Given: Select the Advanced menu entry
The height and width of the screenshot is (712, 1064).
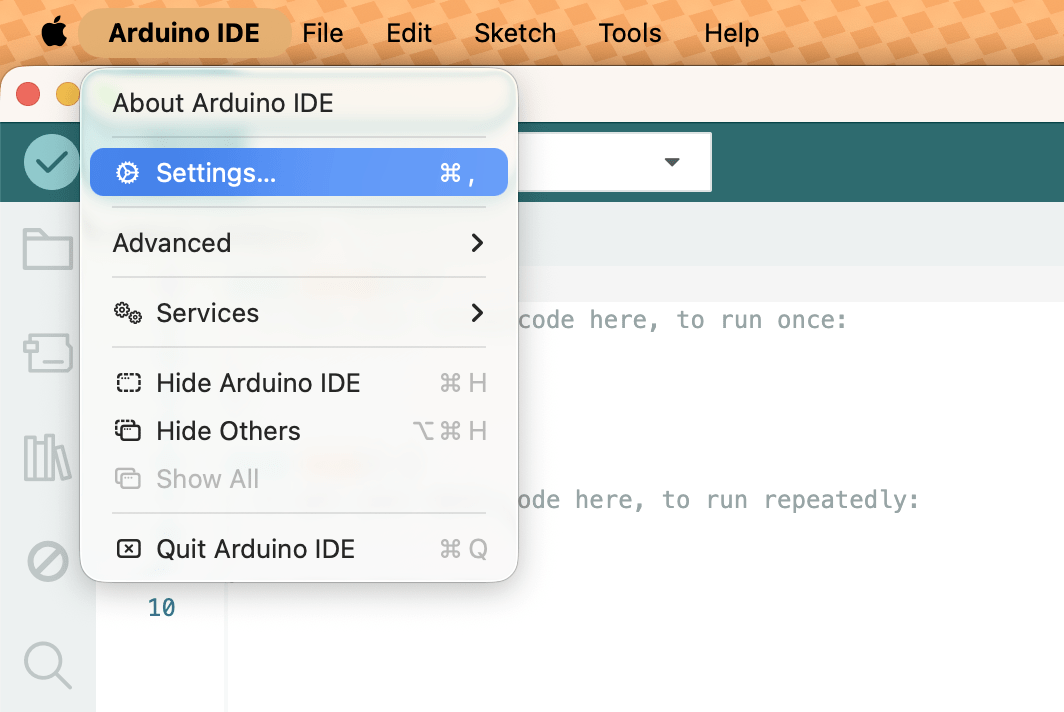Looking at the screenshot, I should coord(299,243).
